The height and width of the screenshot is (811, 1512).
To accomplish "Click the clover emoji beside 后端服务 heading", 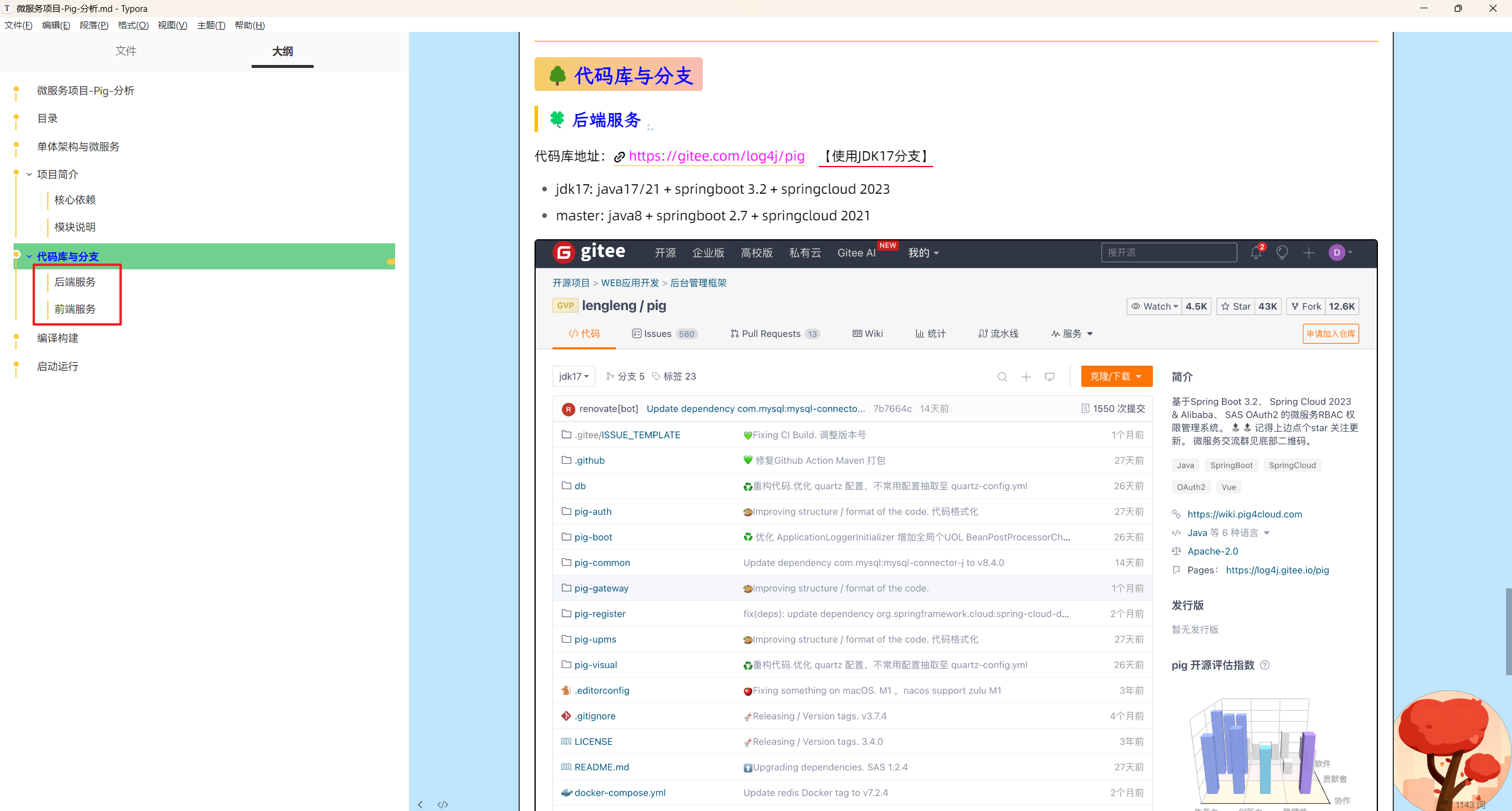I will click(557, 119).
